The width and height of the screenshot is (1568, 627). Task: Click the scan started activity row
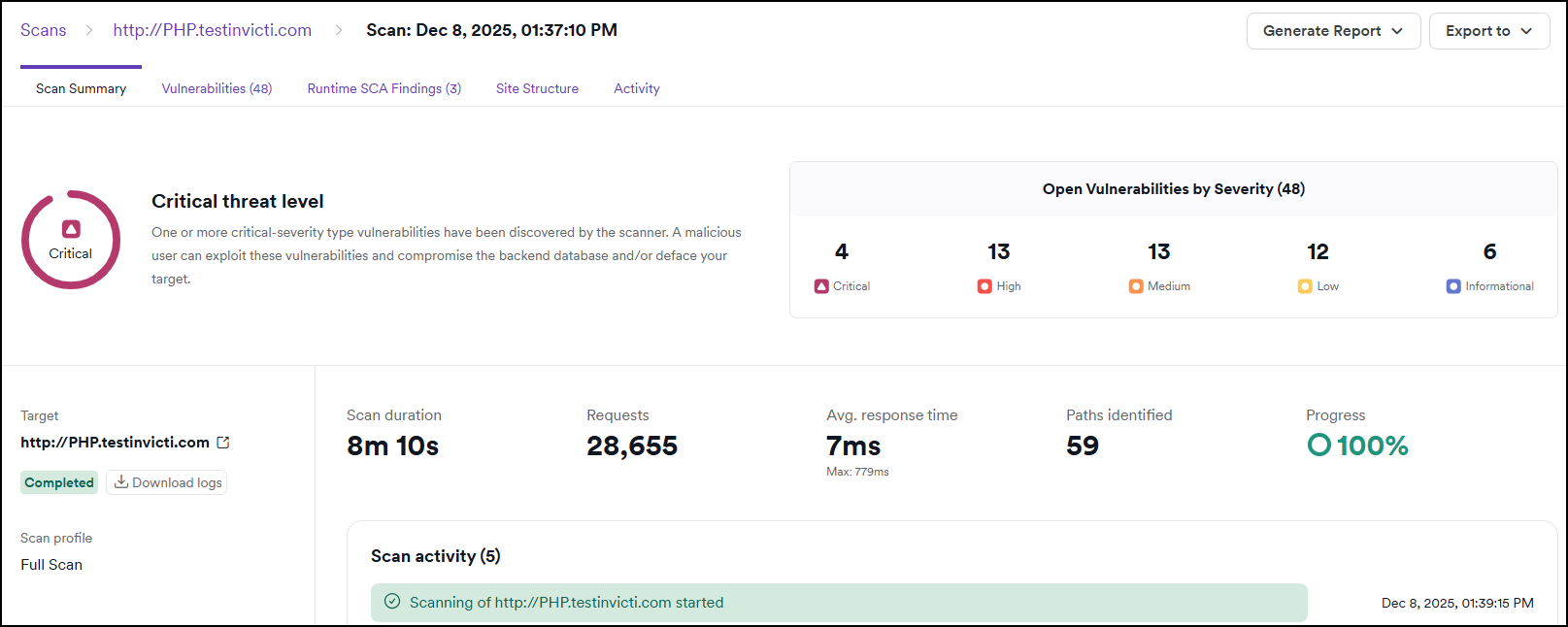[x=839, y=603]
